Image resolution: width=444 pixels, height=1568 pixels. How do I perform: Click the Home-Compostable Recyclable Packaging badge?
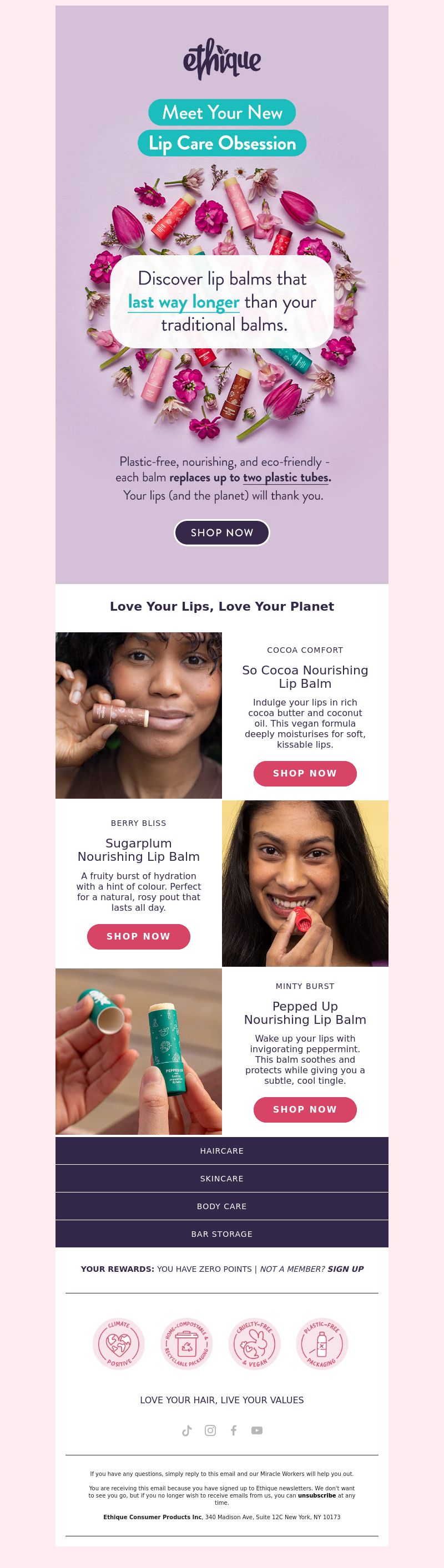click(x=186, y=1343)
